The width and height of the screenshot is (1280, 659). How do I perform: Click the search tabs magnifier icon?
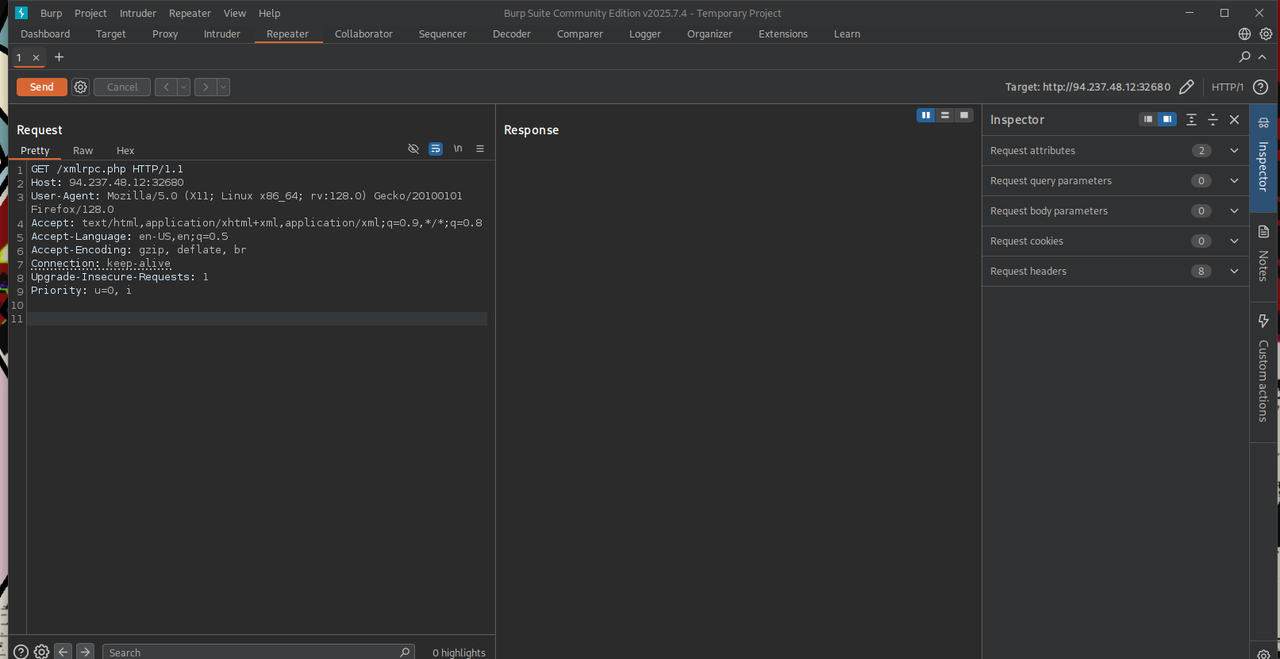tap(1245, 57)
